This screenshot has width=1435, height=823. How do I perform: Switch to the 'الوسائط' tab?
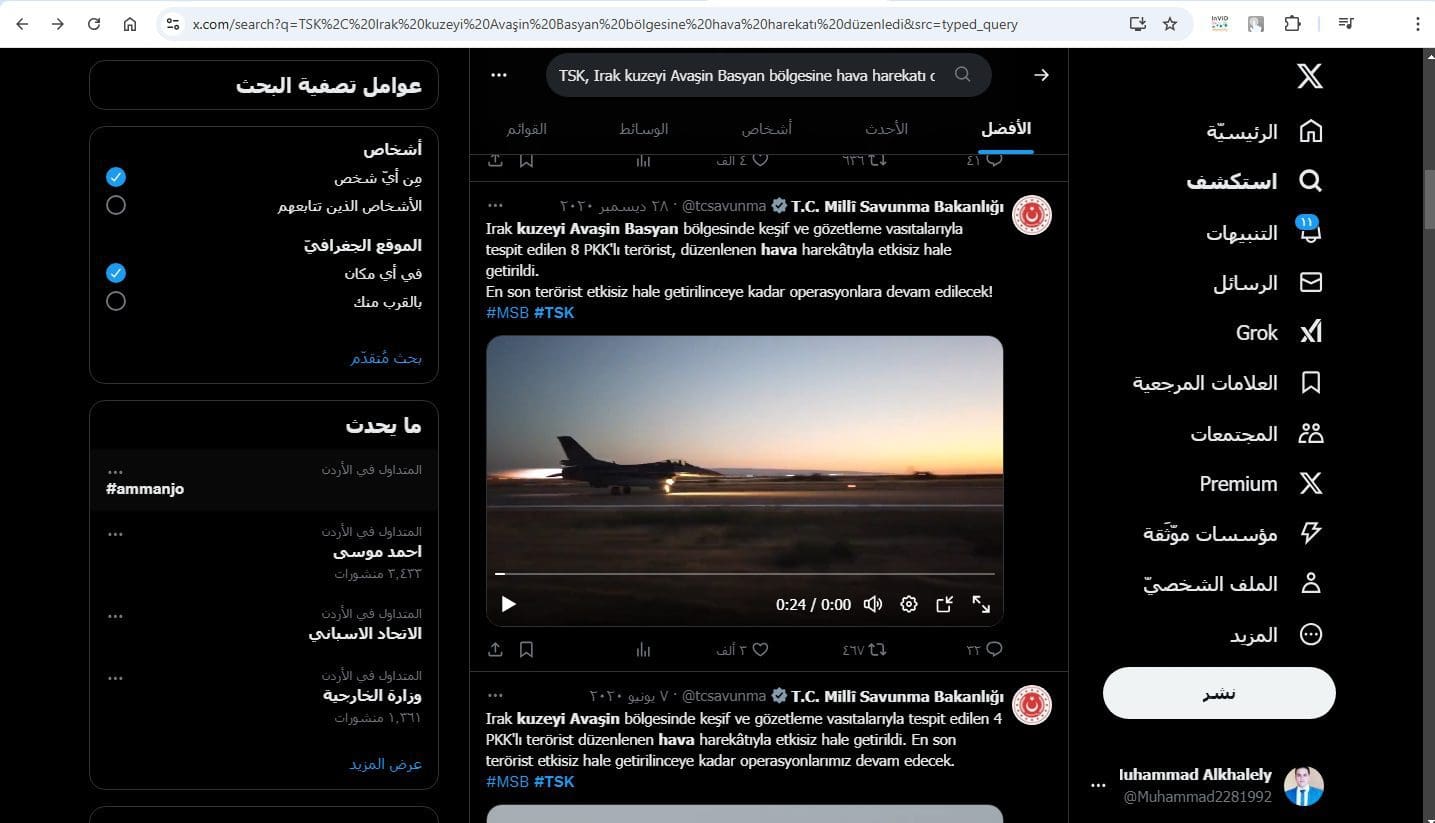point(643,129)
